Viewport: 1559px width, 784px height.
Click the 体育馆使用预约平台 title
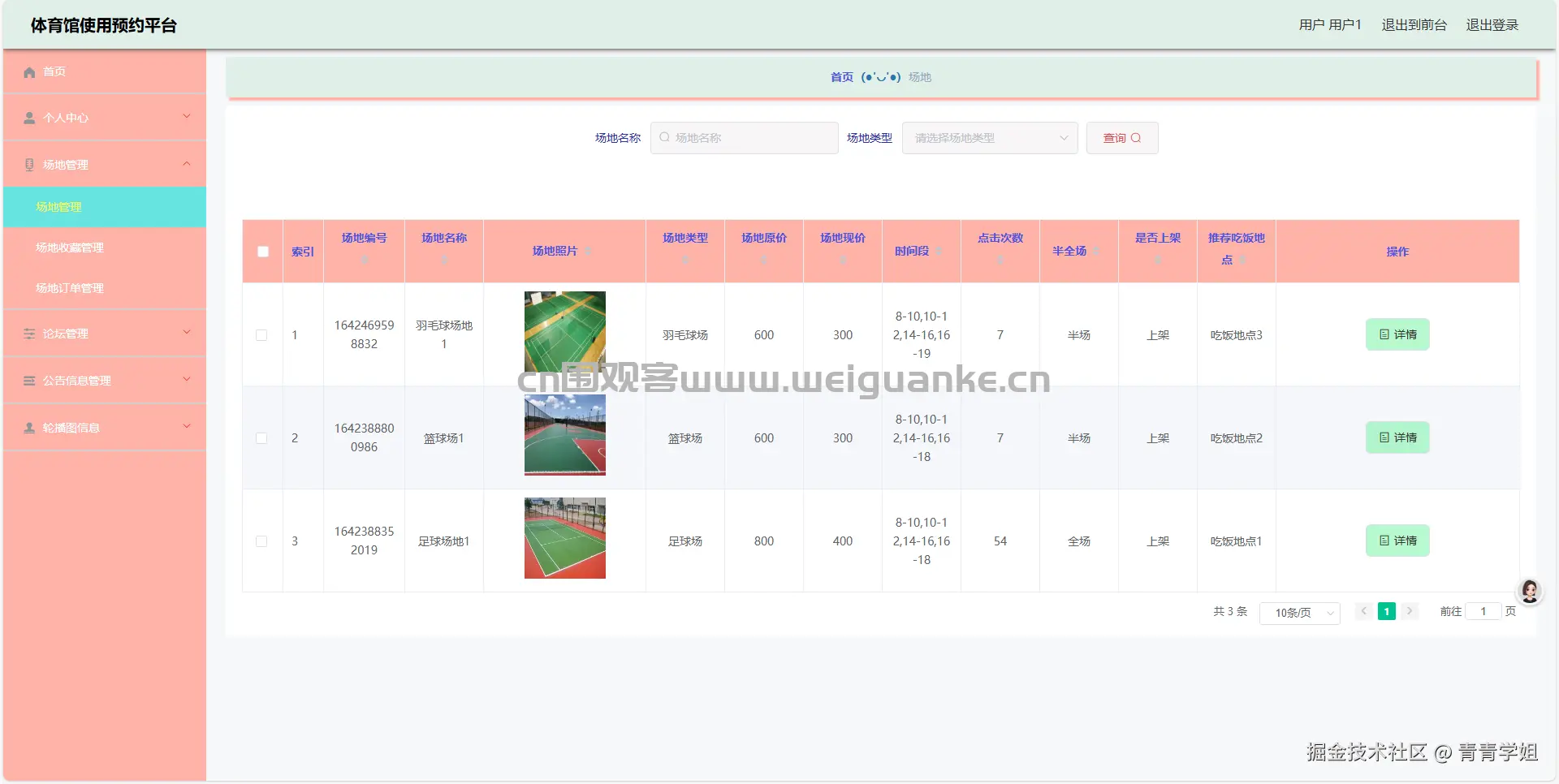pyautogui.click(x=104, y=26)
